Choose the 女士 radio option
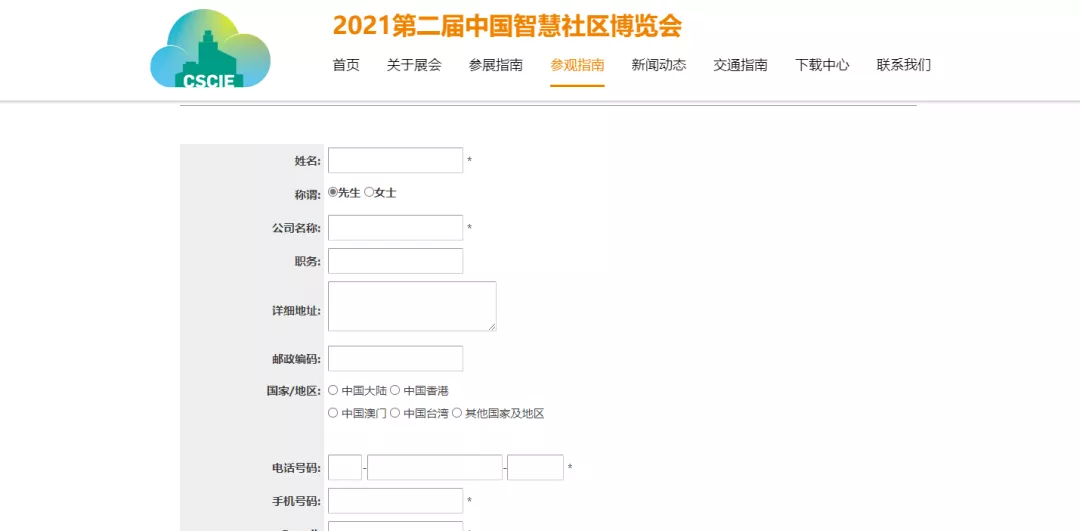The width and height of the screenshot is (1080, 531). 369,192
